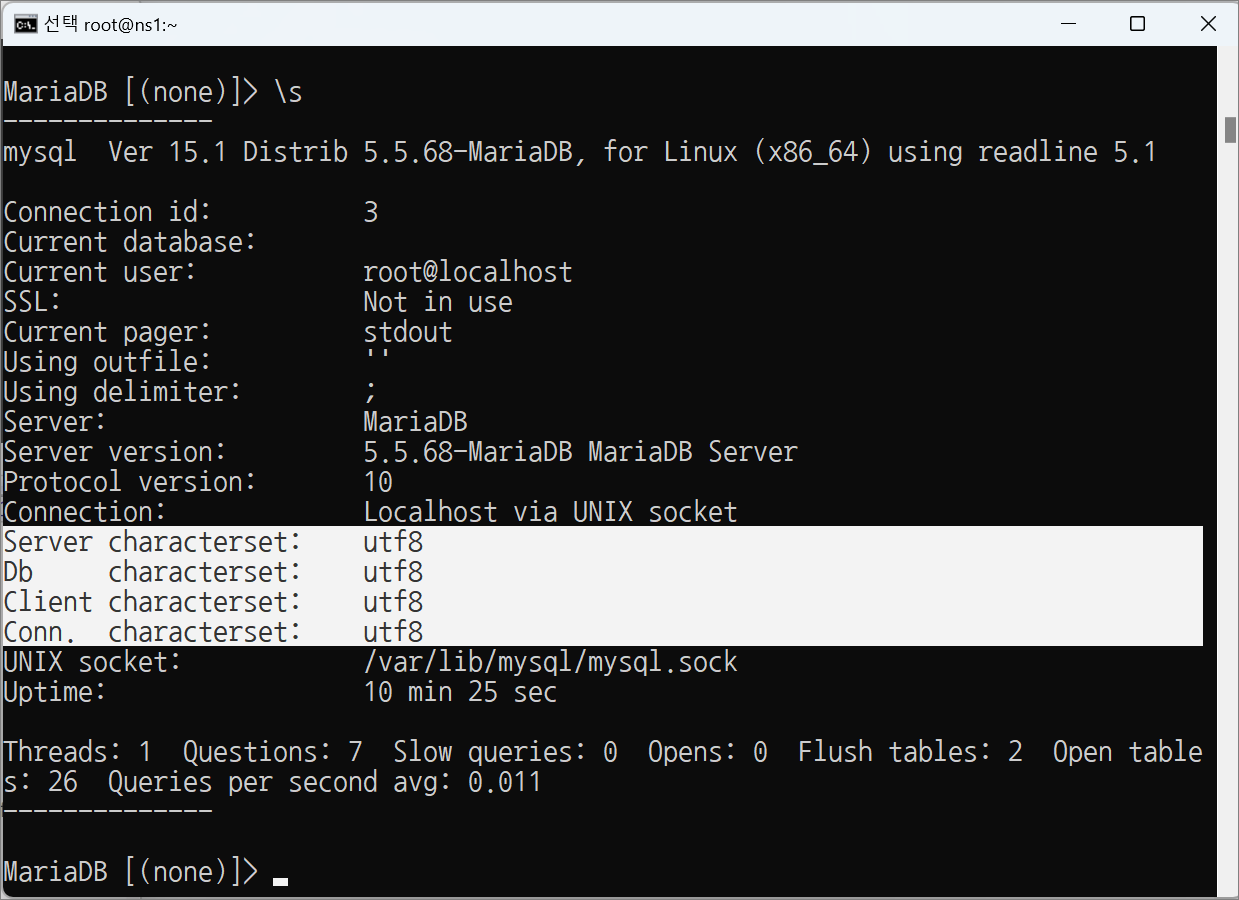Click the UNIX socket path /var/lib/mysql/mysql.sock
The width and height of the screenshot is (1239, 900).
point(550,662)
